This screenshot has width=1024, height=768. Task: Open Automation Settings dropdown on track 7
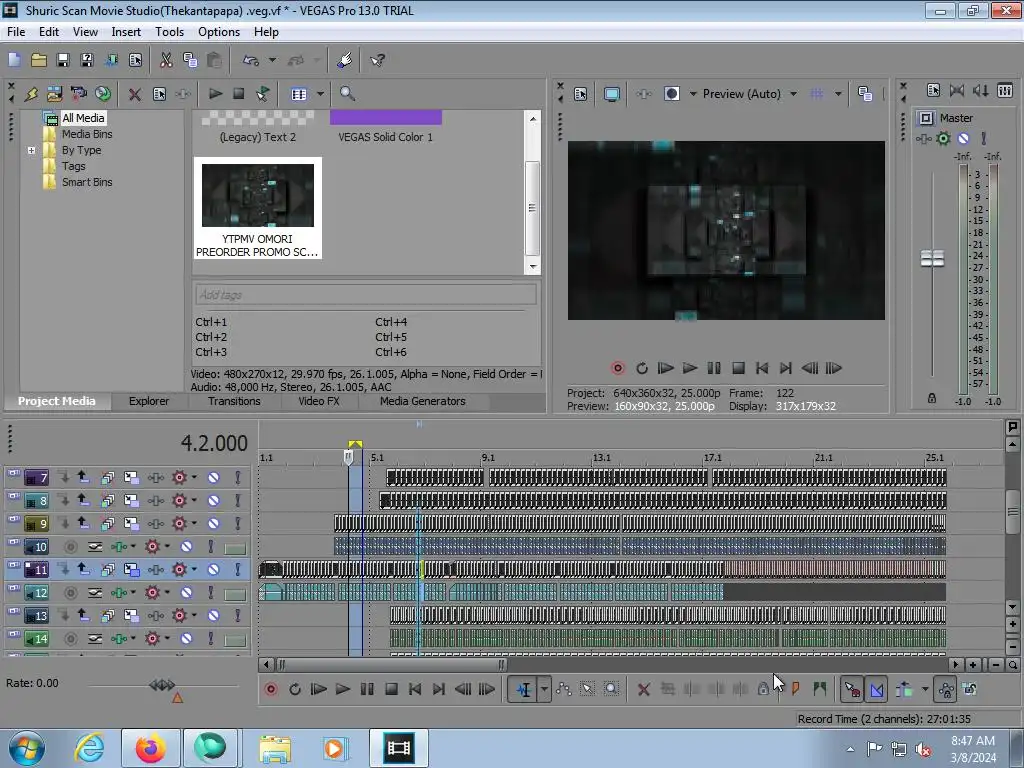tap(194, 477)
